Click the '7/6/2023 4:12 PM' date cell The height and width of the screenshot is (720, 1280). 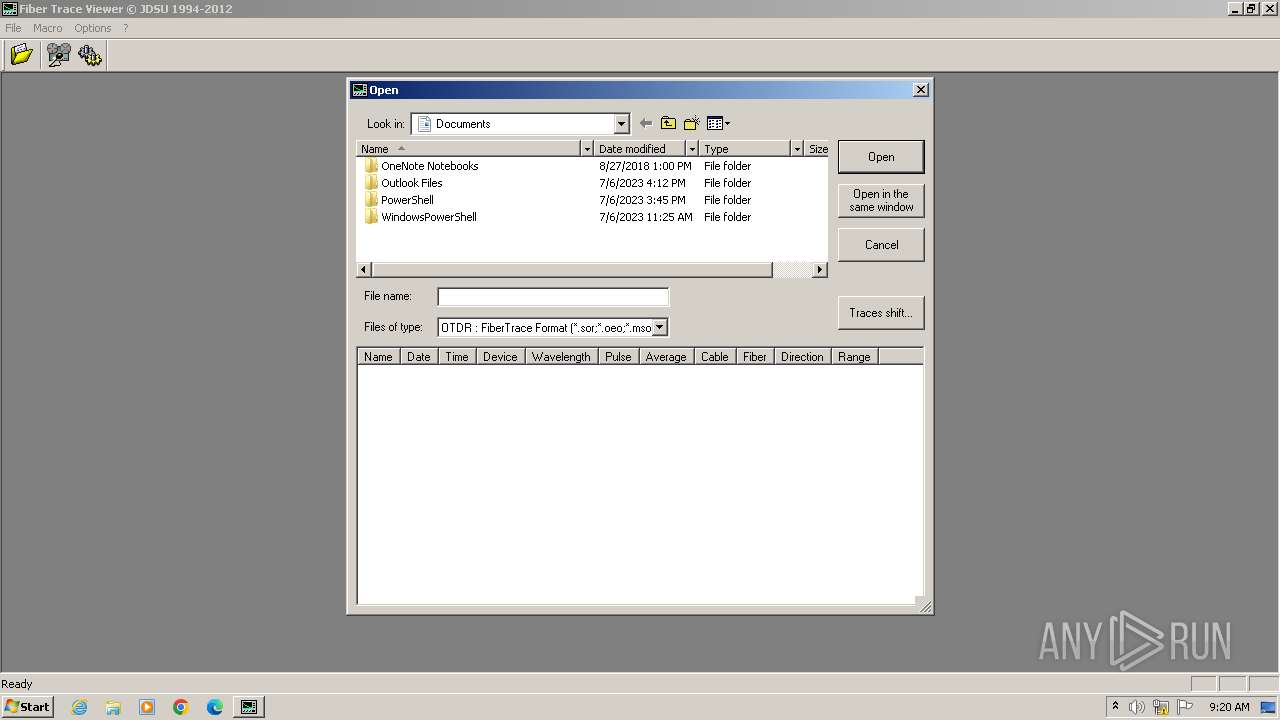[x=642, y=183]
